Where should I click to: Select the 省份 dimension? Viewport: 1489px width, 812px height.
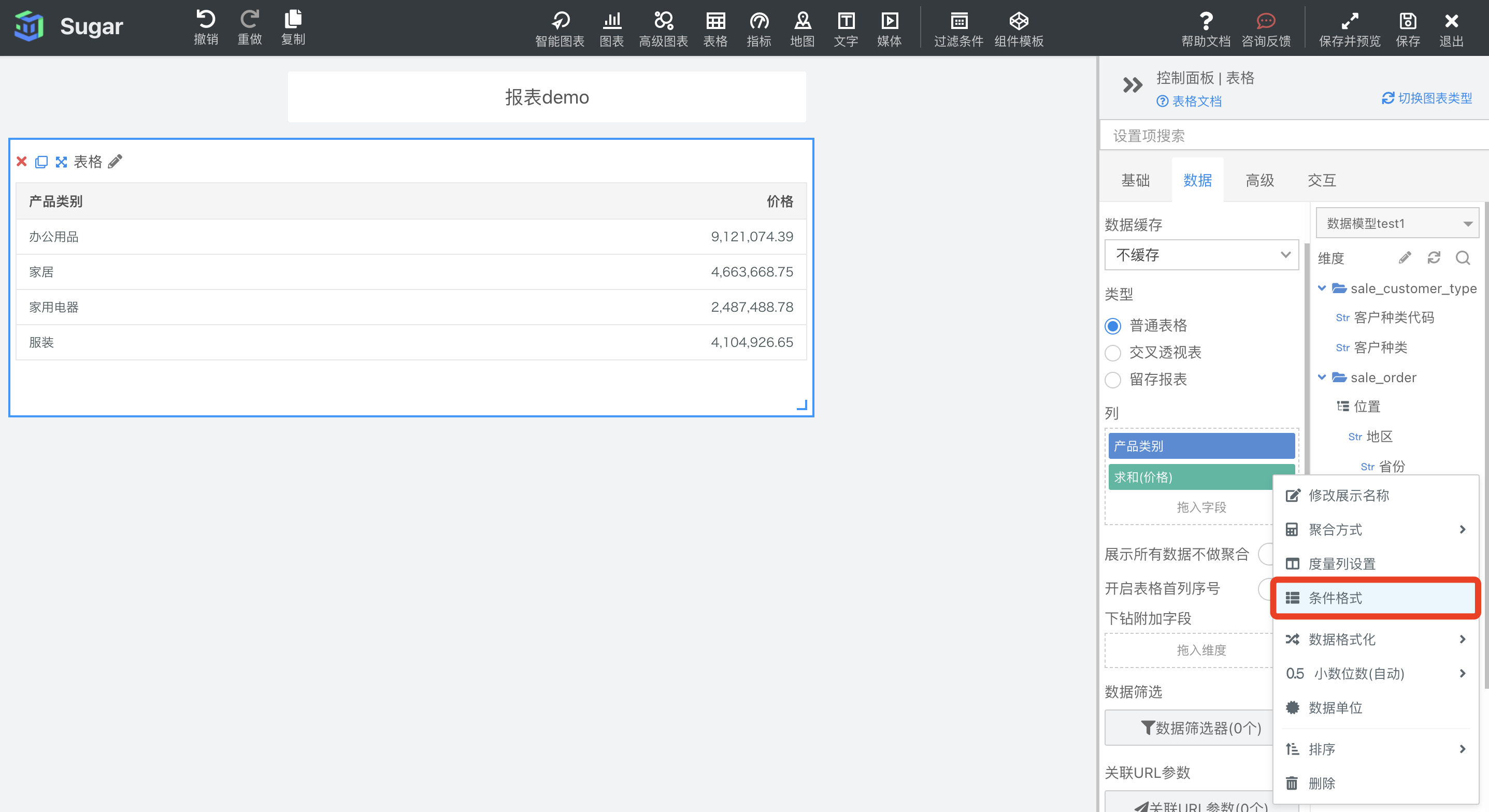point(1383,467)
